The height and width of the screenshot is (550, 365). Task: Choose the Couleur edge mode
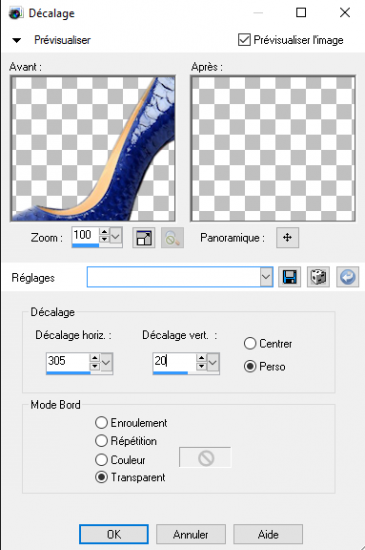(x=101, y=460)
